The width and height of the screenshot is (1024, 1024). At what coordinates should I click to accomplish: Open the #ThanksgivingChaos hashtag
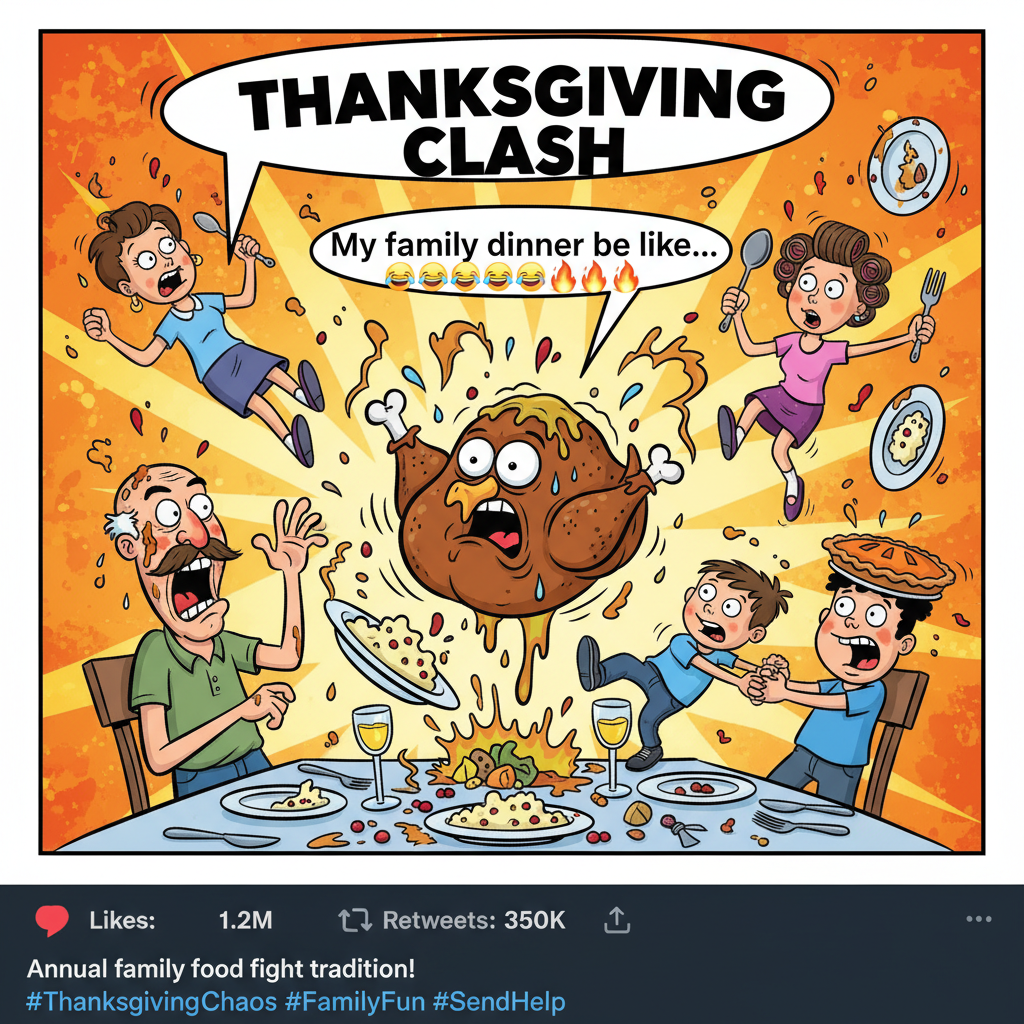(x=151, y=1001)
